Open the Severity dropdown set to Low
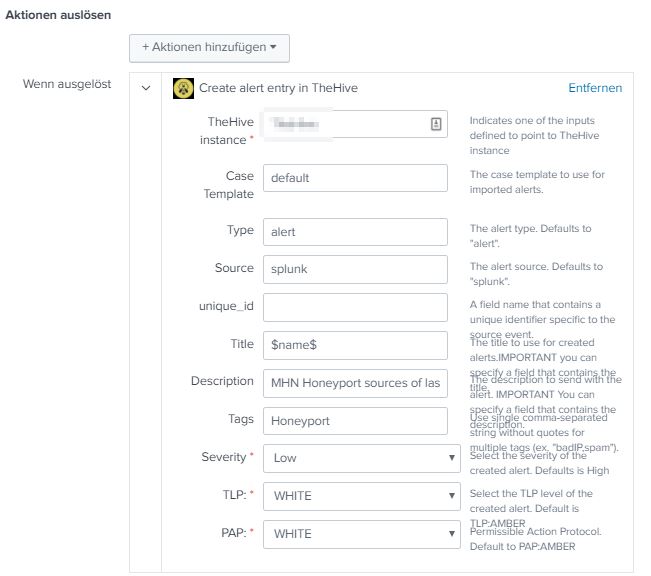The height and width of the screenshot is (576, 651). pyautogui.click(x=362, y=458)
